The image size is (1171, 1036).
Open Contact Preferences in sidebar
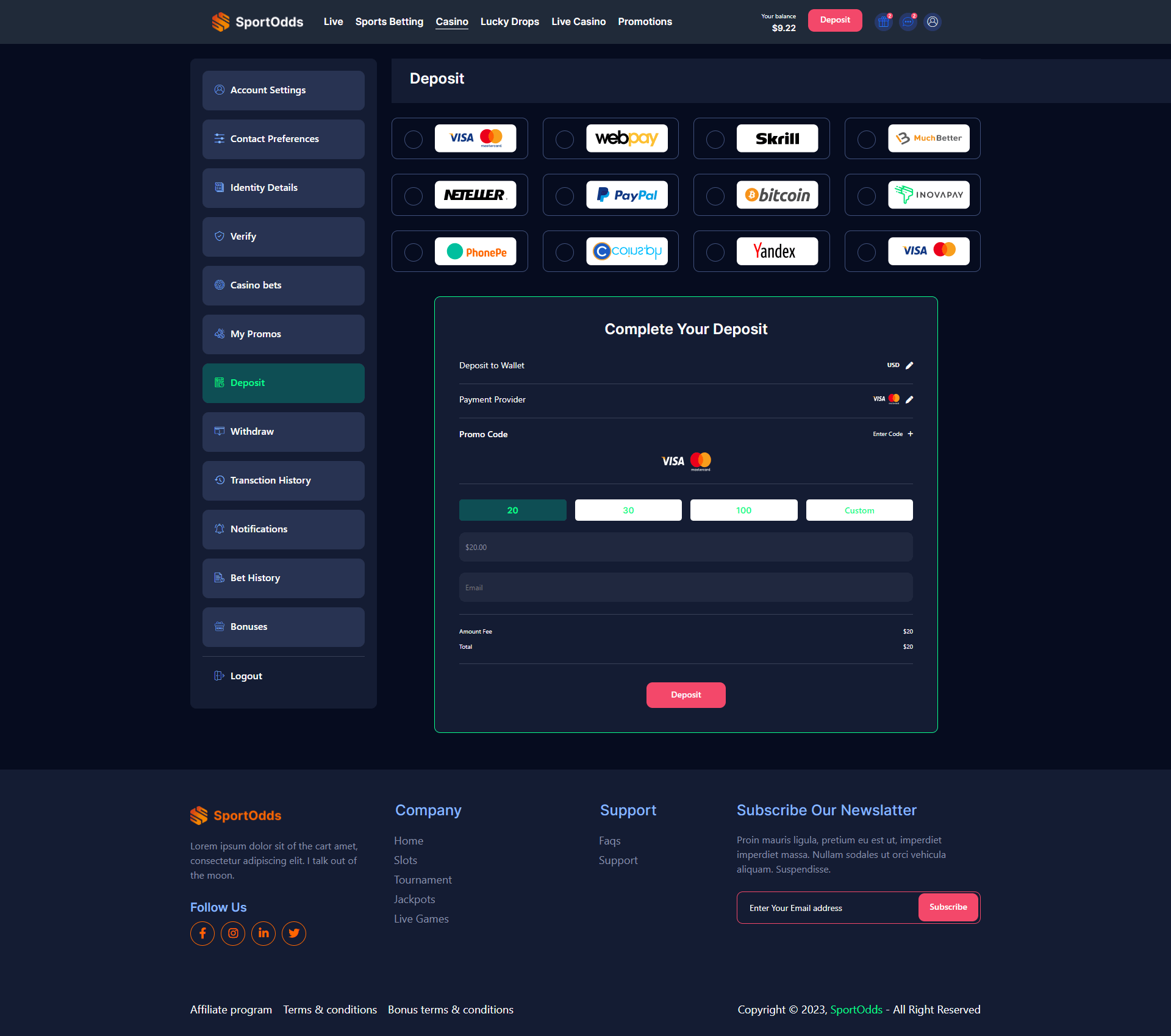[x=284, y=139]
